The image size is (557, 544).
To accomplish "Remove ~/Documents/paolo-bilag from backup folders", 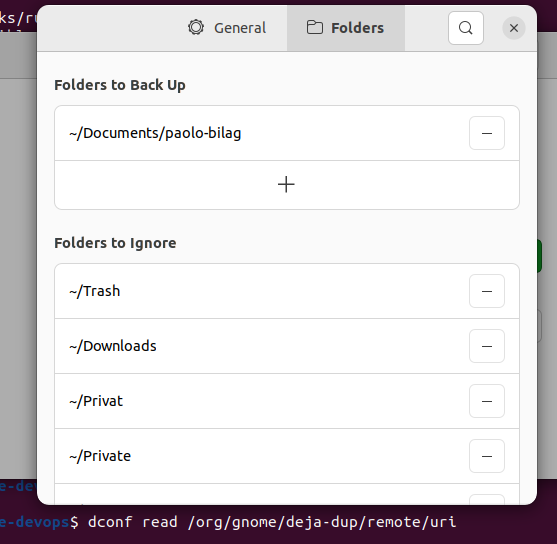I will click(x=487, y=133).
